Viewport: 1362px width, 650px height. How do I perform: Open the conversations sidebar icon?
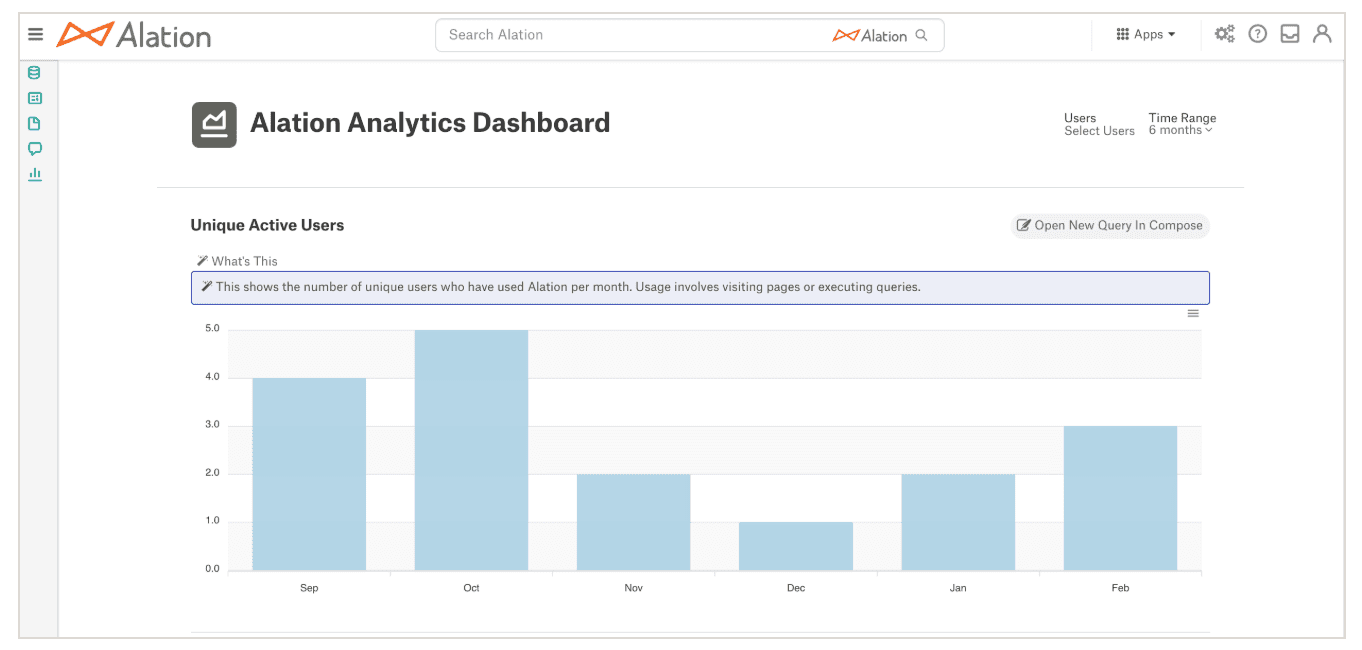coord(34,148)
